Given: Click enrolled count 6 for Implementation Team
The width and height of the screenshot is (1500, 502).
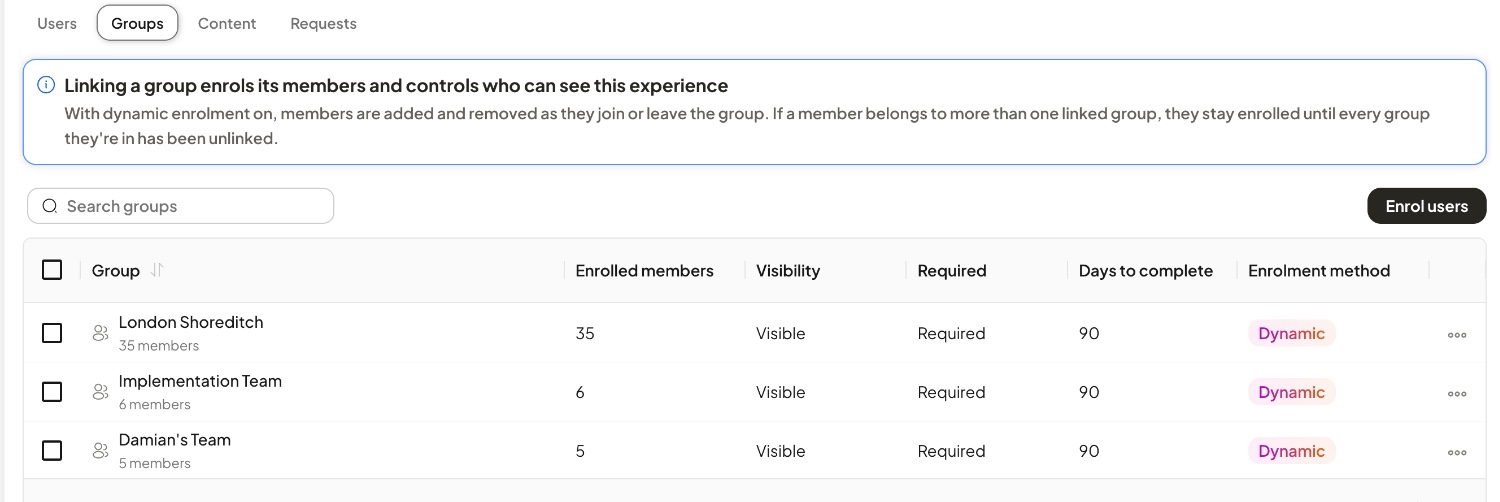Looking at the screenshot, I should pyautogui.click(x=580, y=392).
